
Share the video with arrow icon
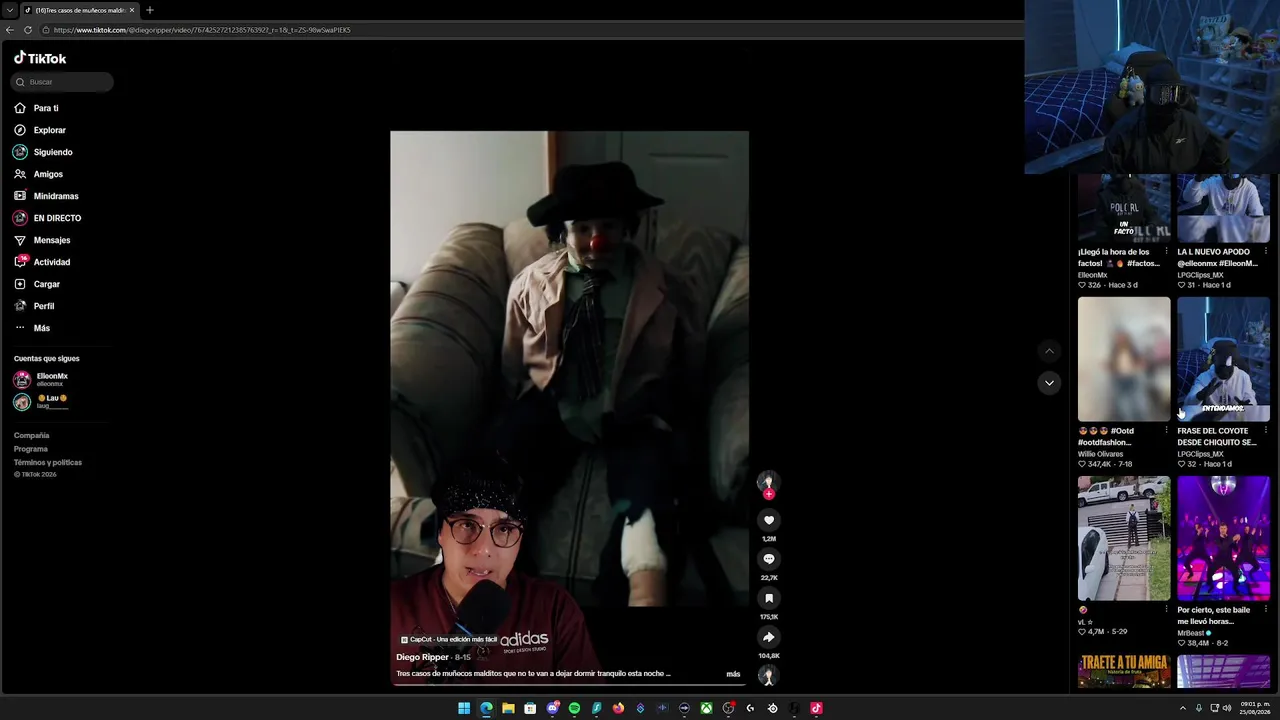[x=769, y=637]
